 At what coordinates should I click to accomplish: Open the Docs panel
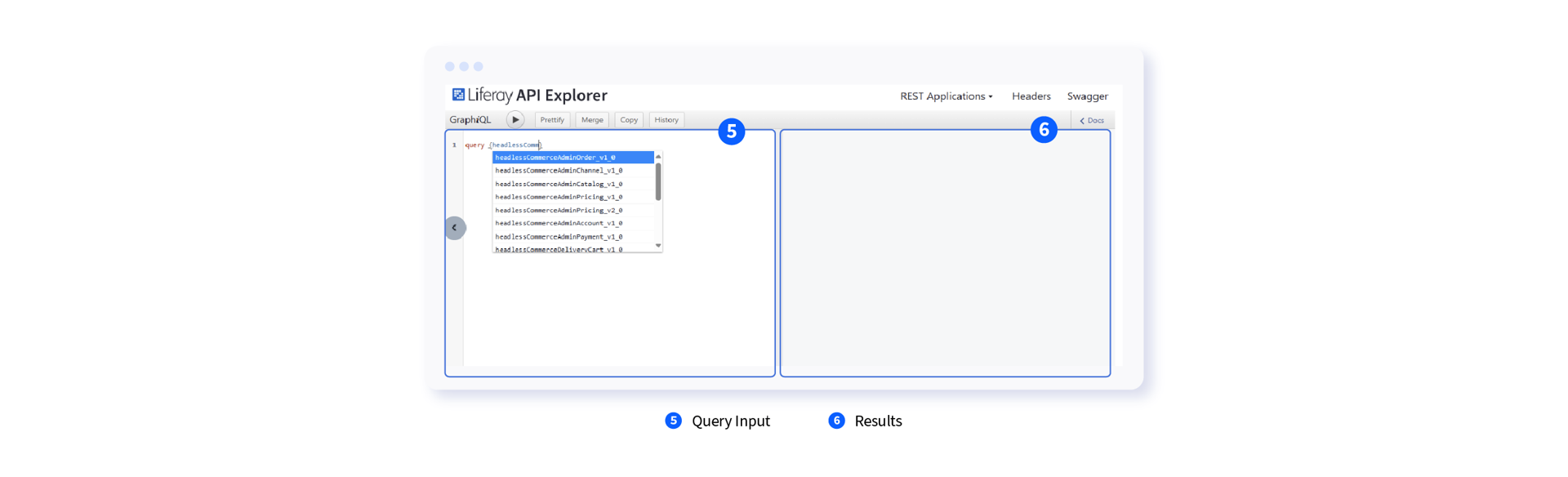coord(1092,121)
